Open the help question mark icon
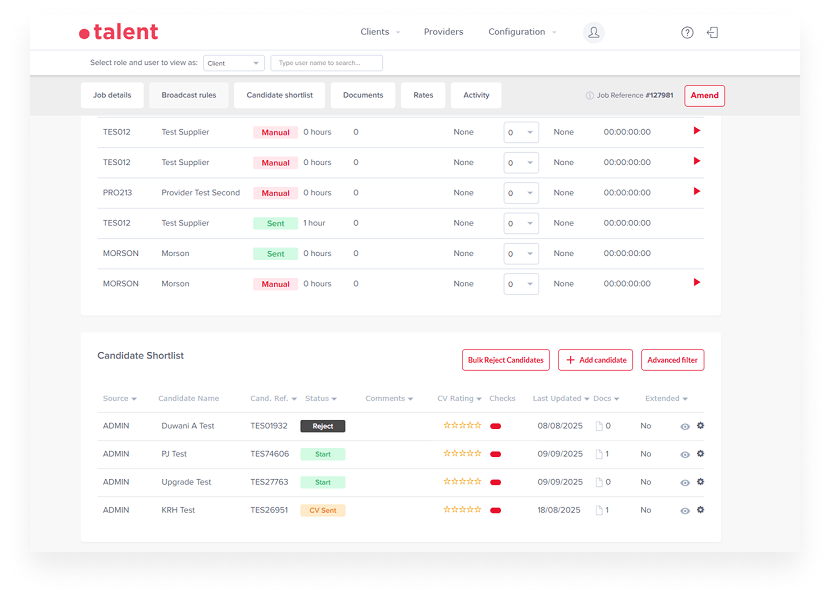 tap(687, 32)
